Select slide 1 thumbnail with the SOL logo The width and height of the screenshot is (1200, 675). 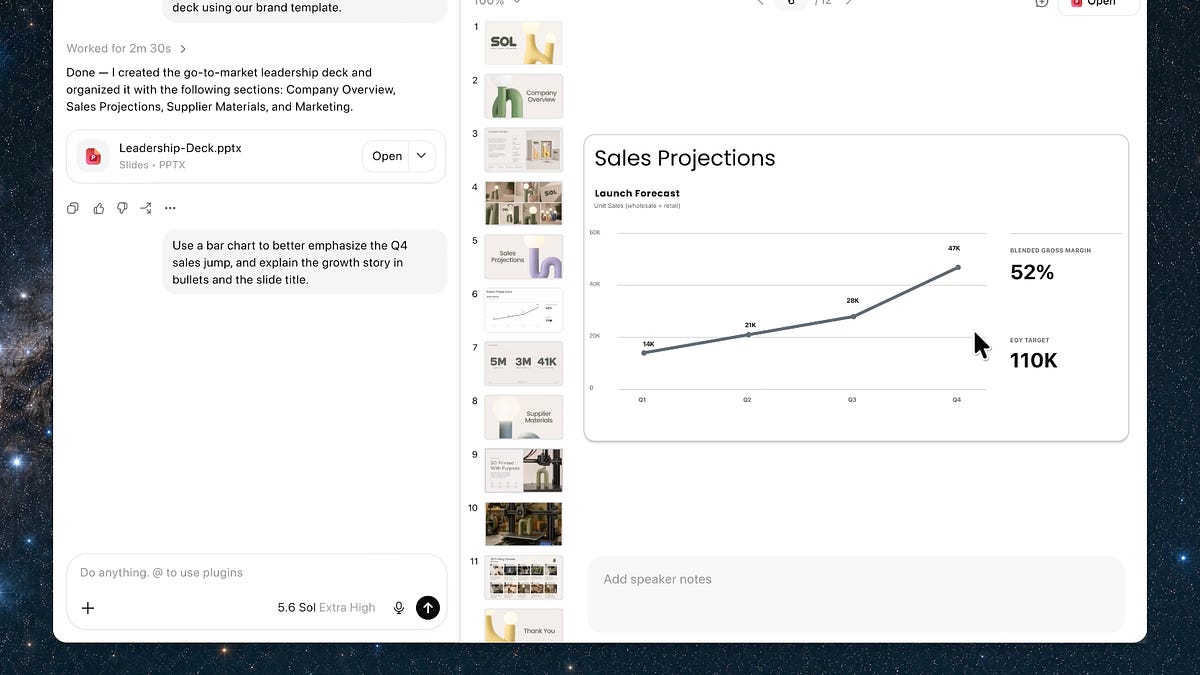523,43
